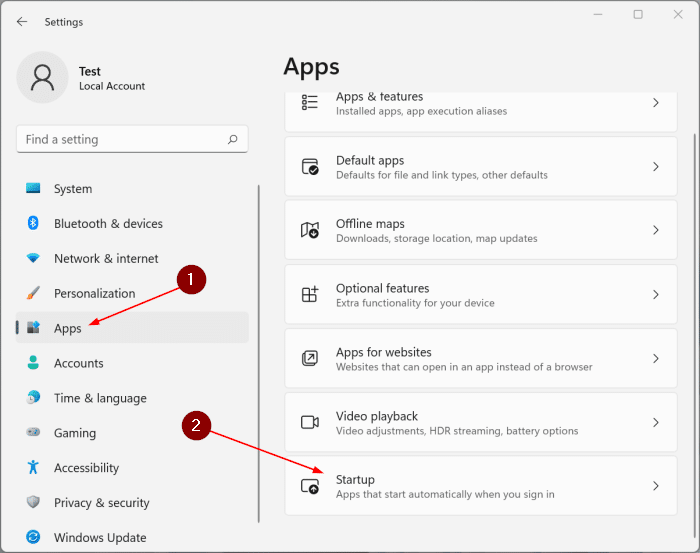Screen dimensions: 700x553
Task: Expand Apps & features chevron
Action: (656, 103)
